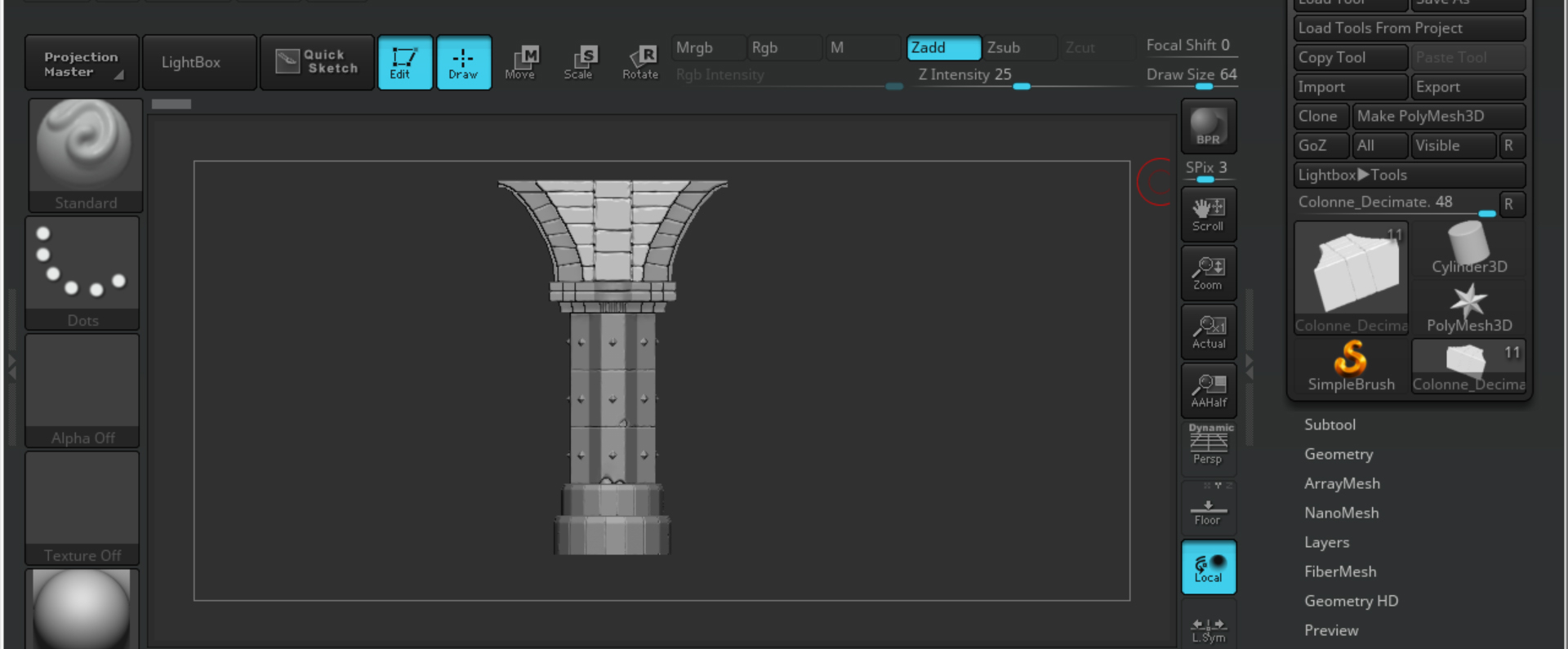Open the Alpha Off selector

pyautogui.click(x=82, y=390)
